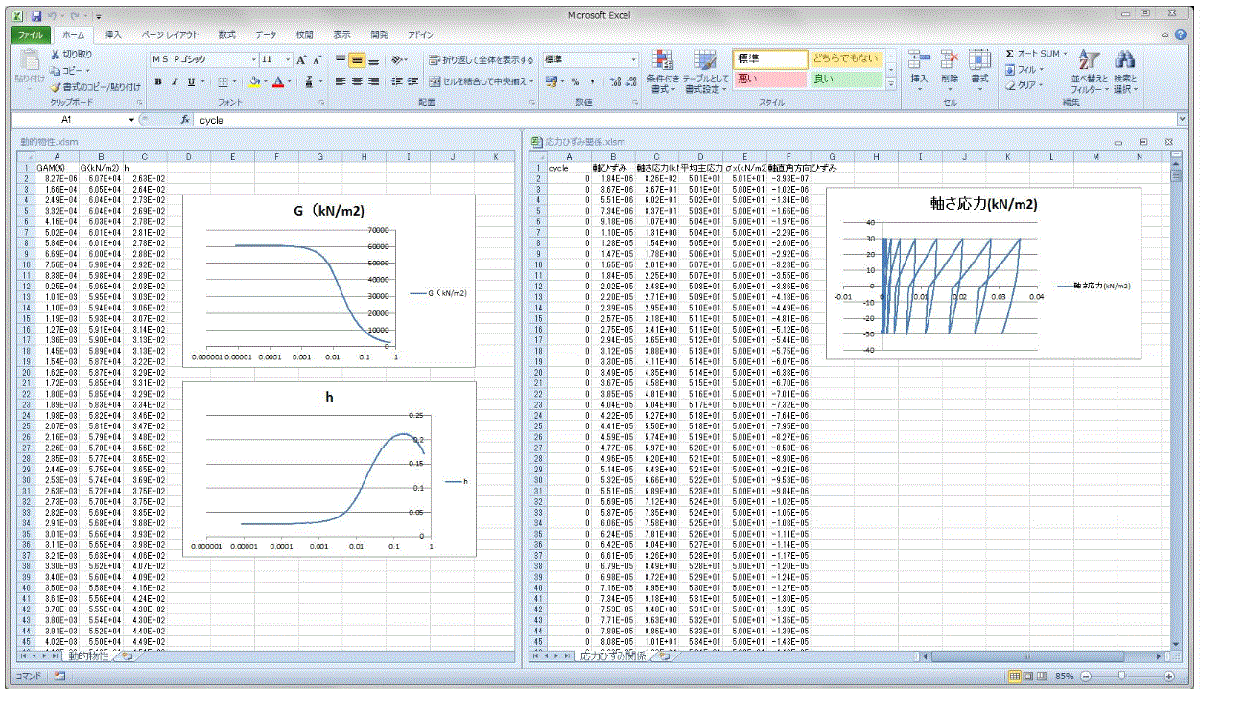The width and height of the screenshot is (1251, 719).
Task: Click the zoom slider in status bar
Action: [1122, 676]
